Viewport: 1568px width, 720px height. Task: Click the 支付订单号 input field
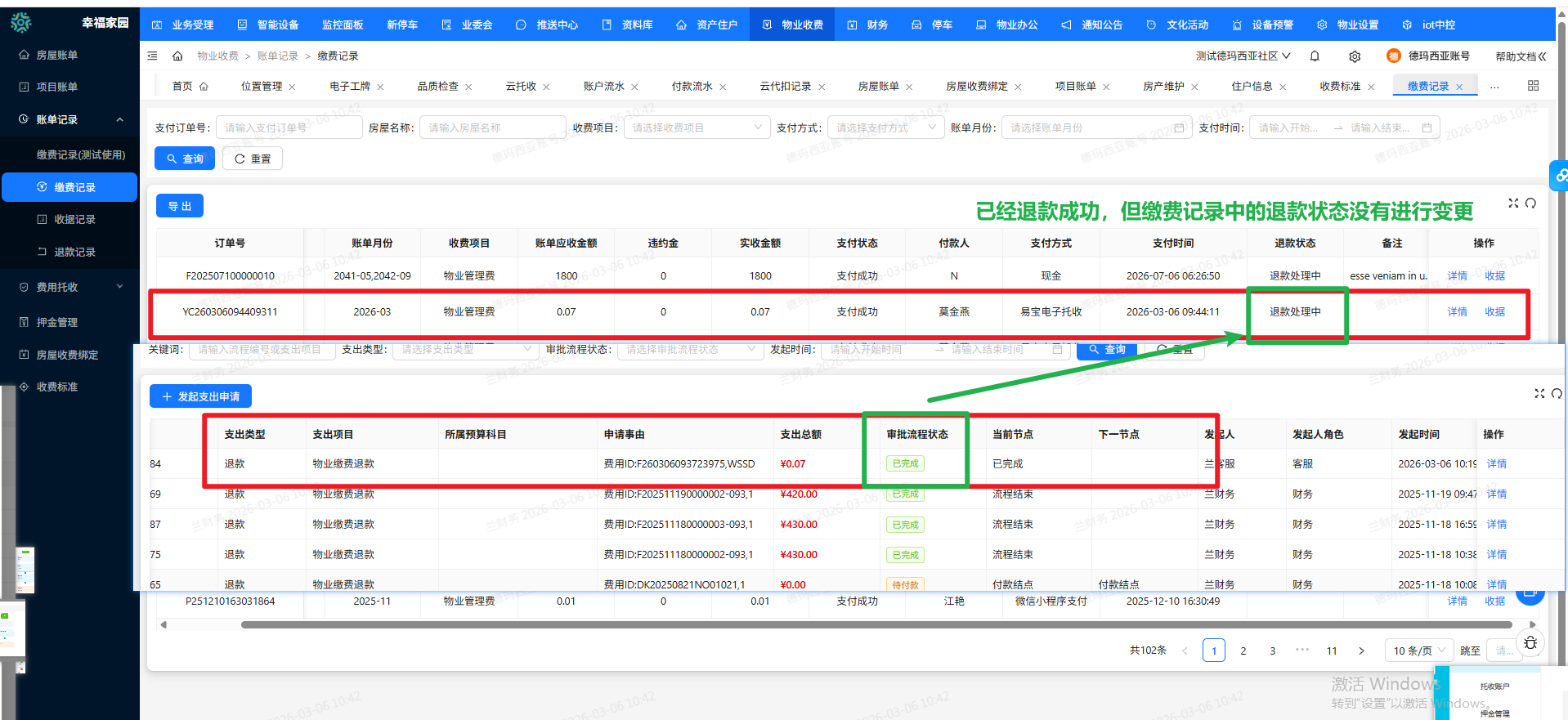tap(289, 127)
